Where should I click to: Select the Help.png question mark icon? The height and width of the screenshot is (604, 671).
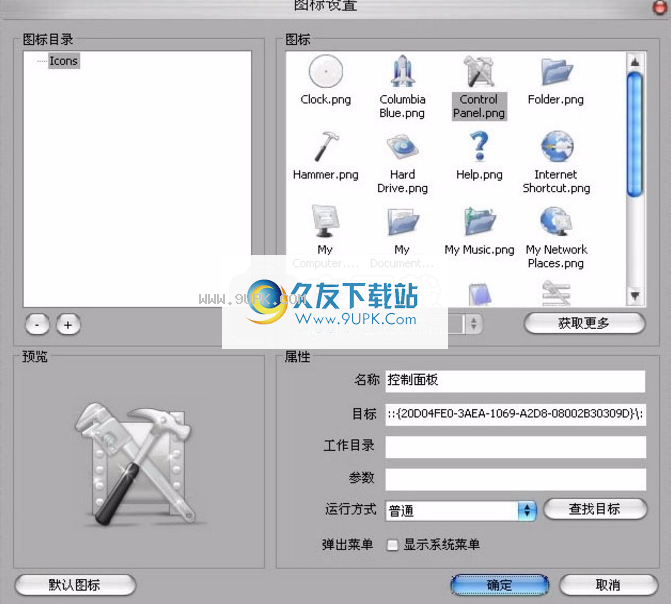[x=479, y=146]
